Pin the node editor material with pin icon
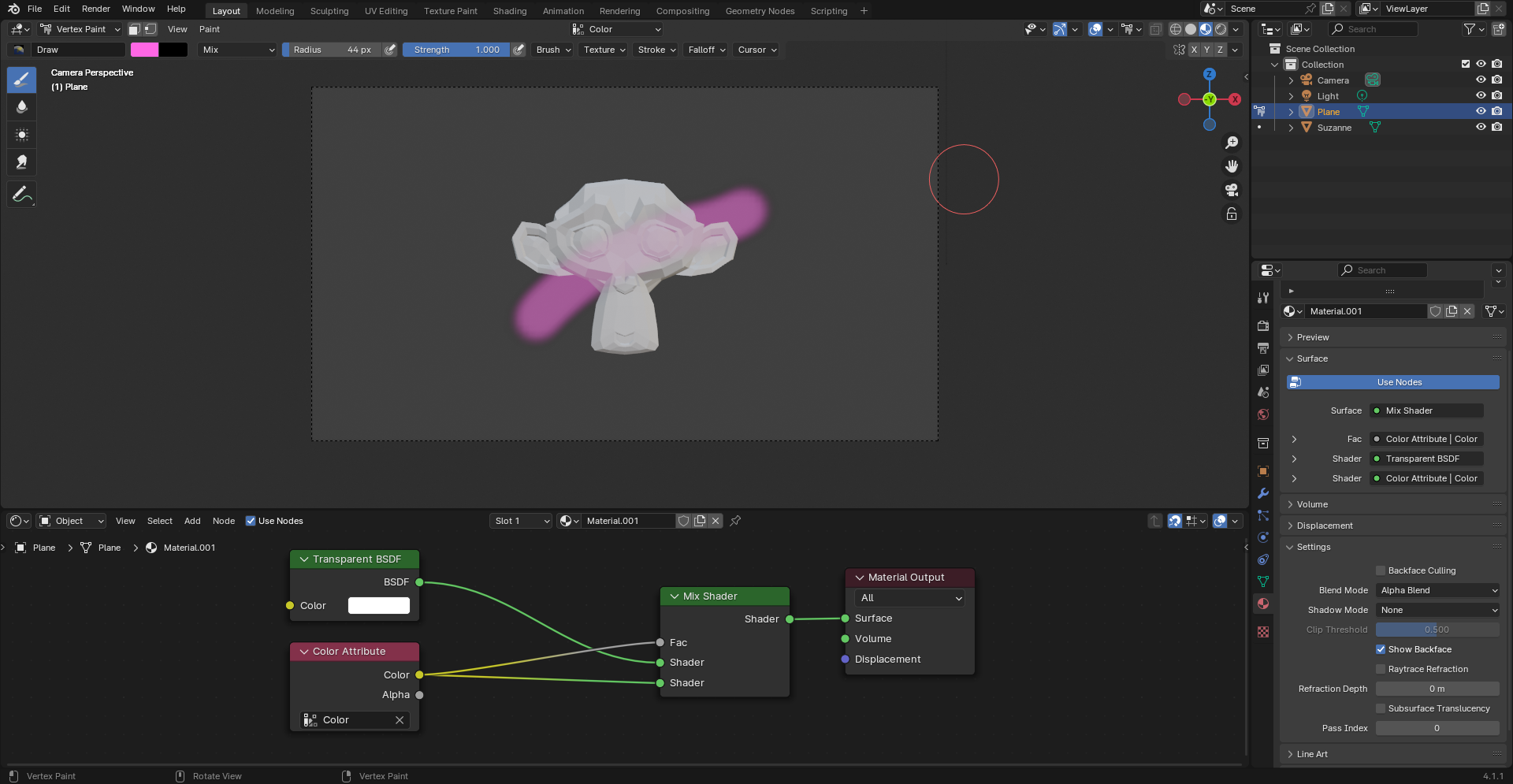Screen dimensions: 1513x784 [735, 521]
